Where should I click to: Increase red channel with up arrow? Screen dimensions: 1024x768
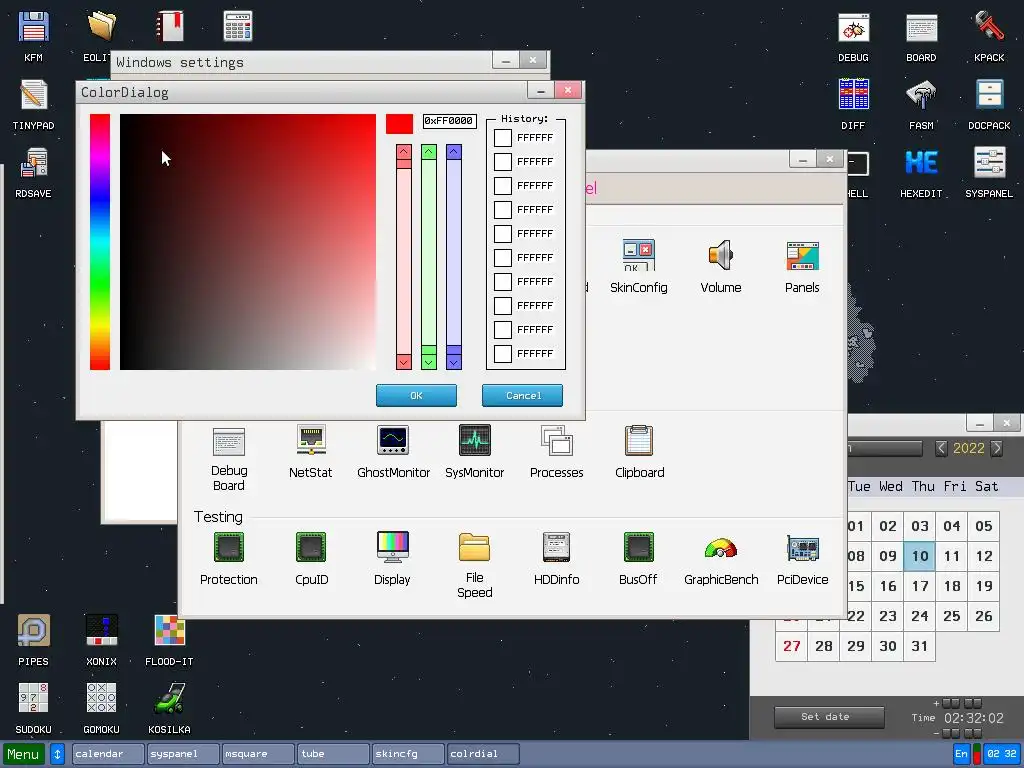(404, 152)
